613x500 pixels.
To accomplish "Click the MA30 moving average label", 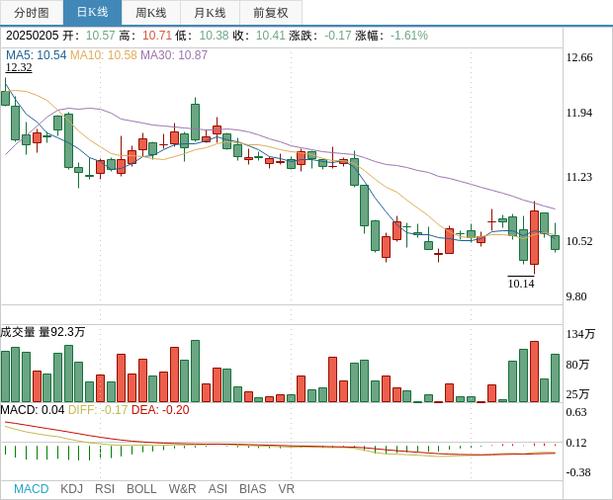I will coord(173,54).
